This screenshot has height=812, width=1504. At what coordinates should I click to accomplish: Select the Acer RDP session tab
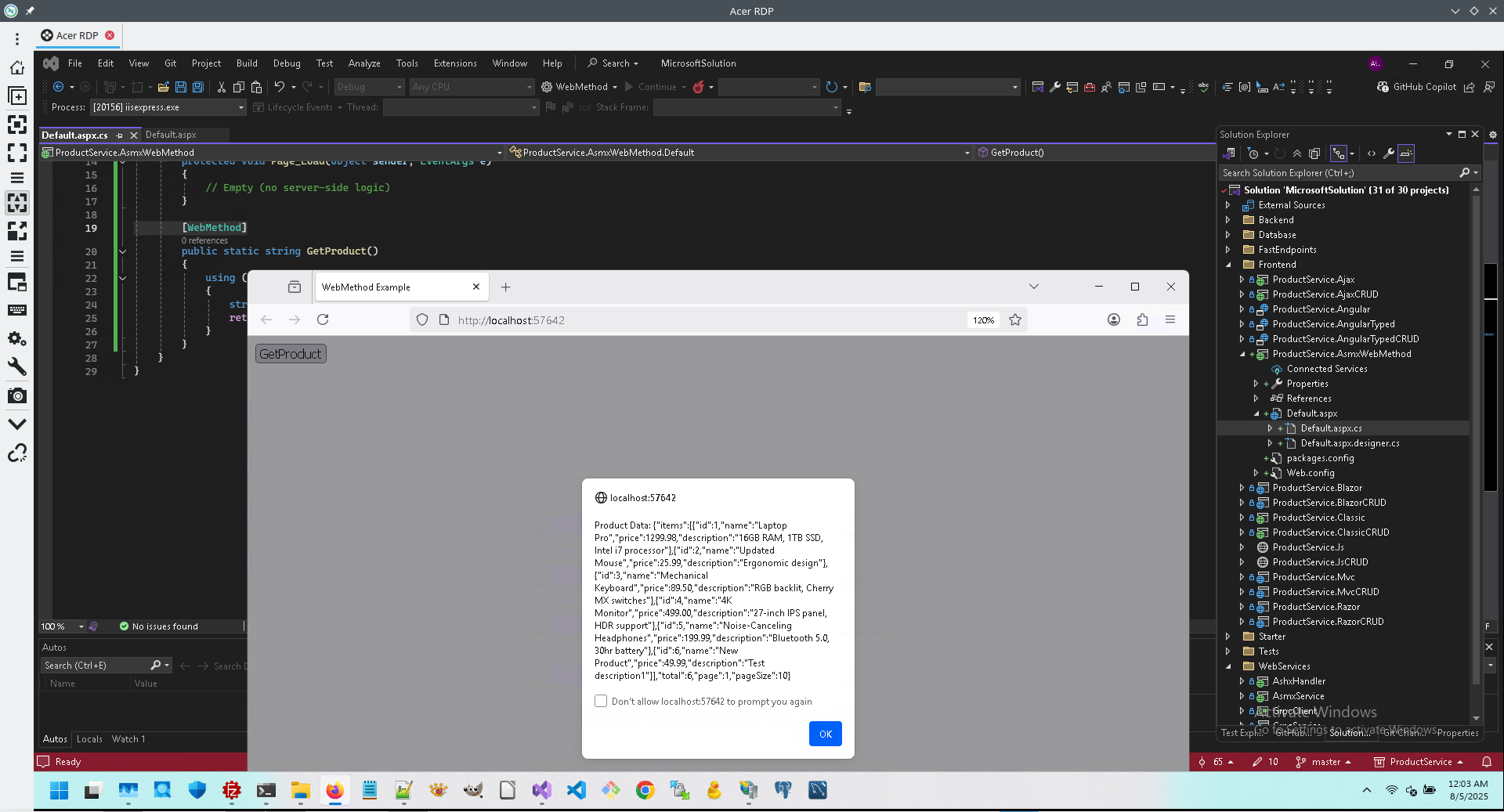coord(78,35)
